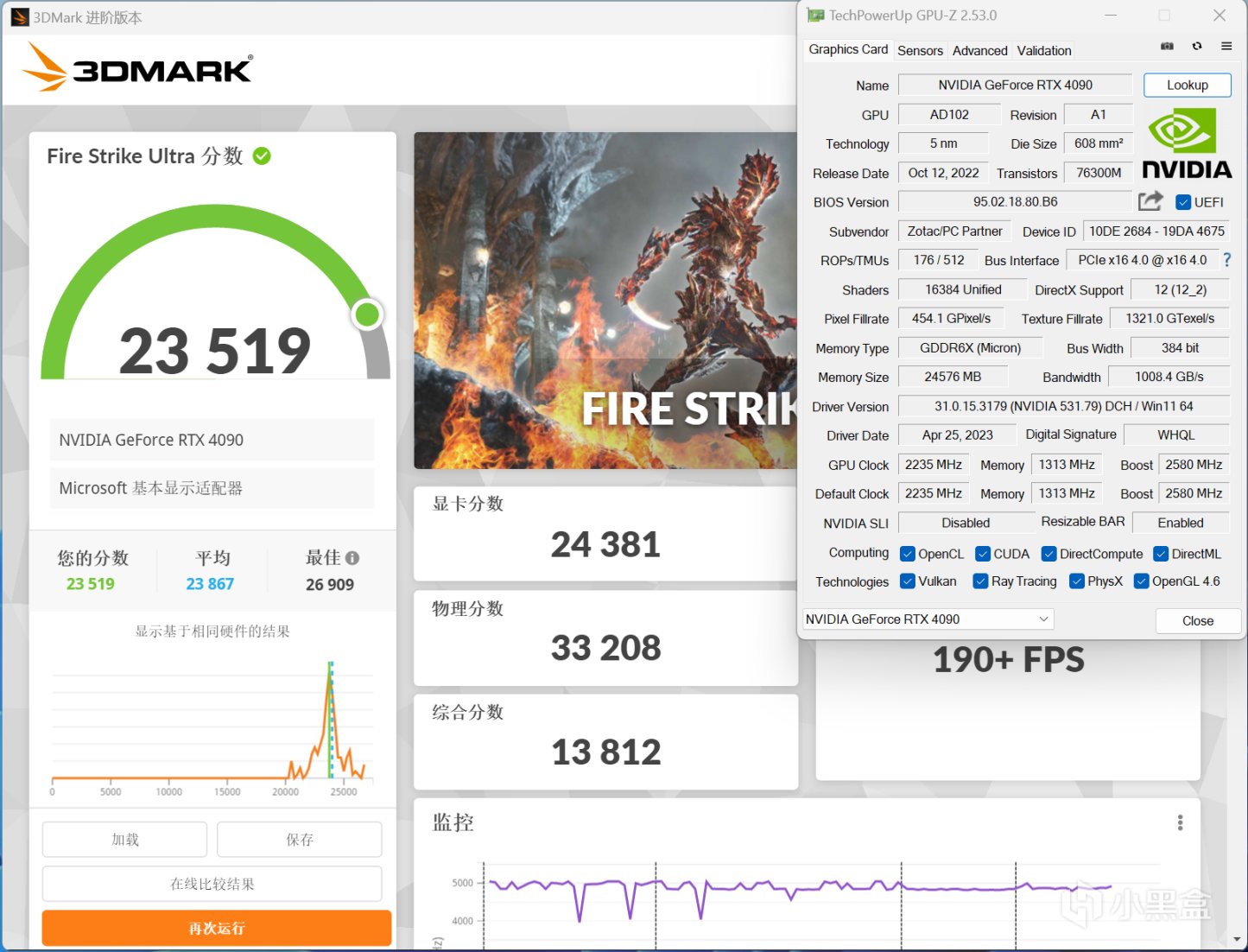1248x952 pixels.
Task: Click the Release Date value Oct 12, 2022
Action: [943, 173]
